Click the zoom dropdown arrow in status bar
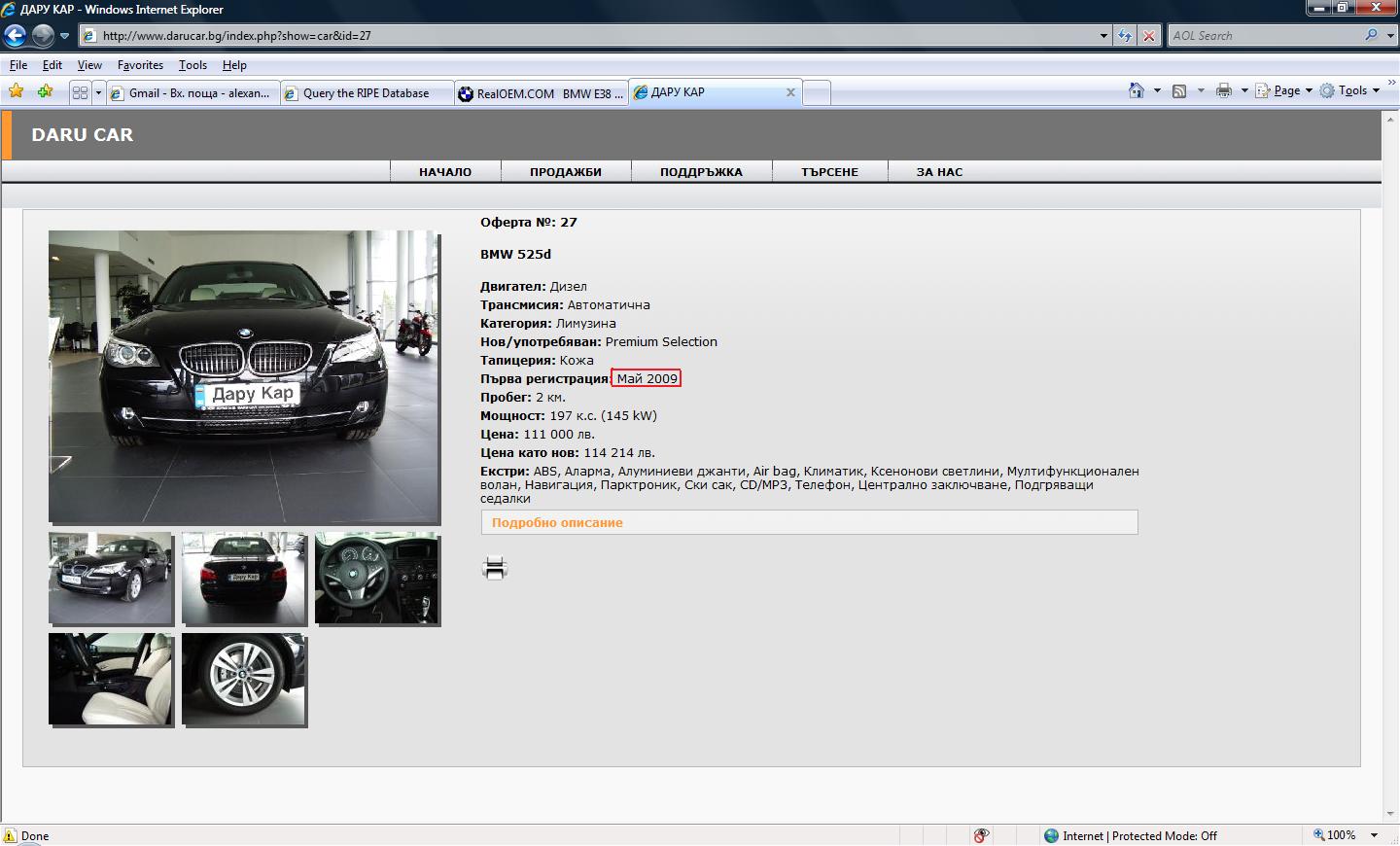Viewport: 1400px width, 846px height. click(x=1374, y=835)
